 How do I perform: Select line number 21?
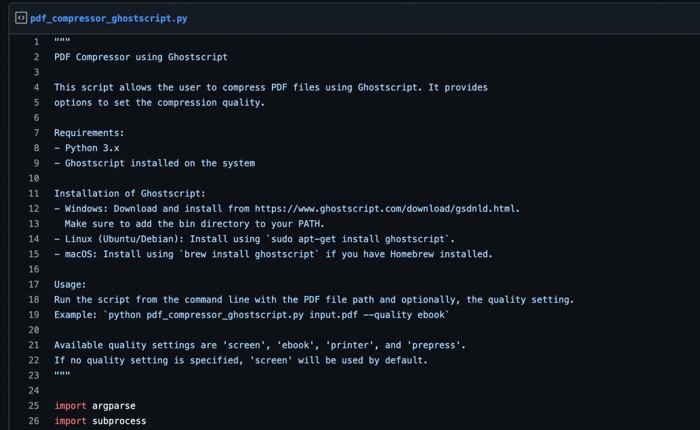click(34, 345)
